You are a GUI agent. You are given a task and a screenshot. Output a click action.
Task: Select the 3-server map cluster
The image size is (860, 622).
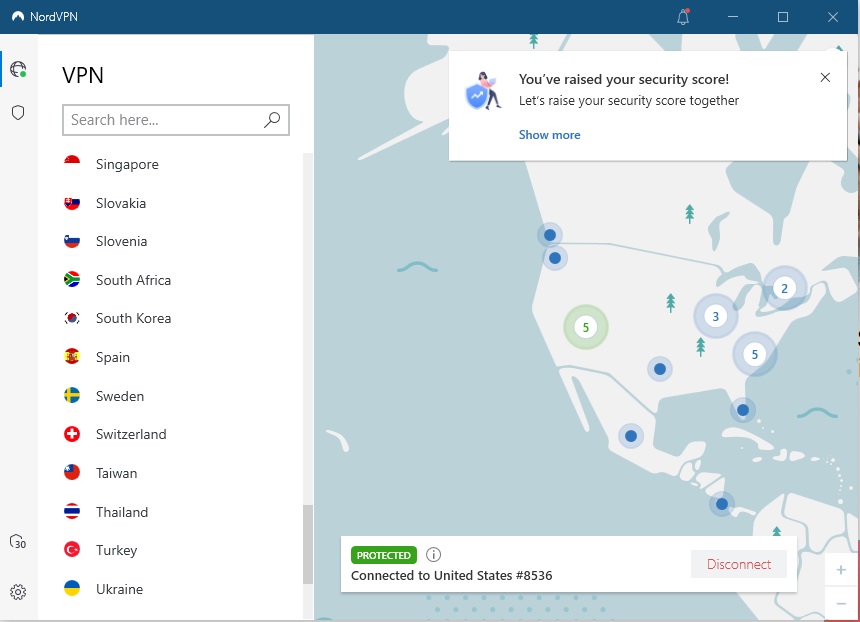[715, 316]
